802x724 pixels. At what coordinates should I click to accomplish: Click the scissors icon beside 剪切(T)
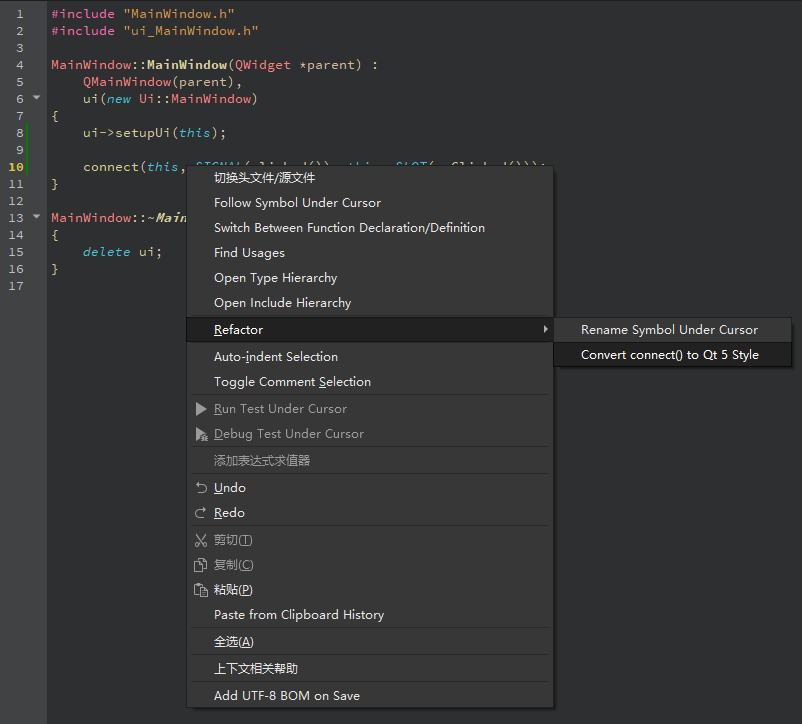[x=201, y=540]
